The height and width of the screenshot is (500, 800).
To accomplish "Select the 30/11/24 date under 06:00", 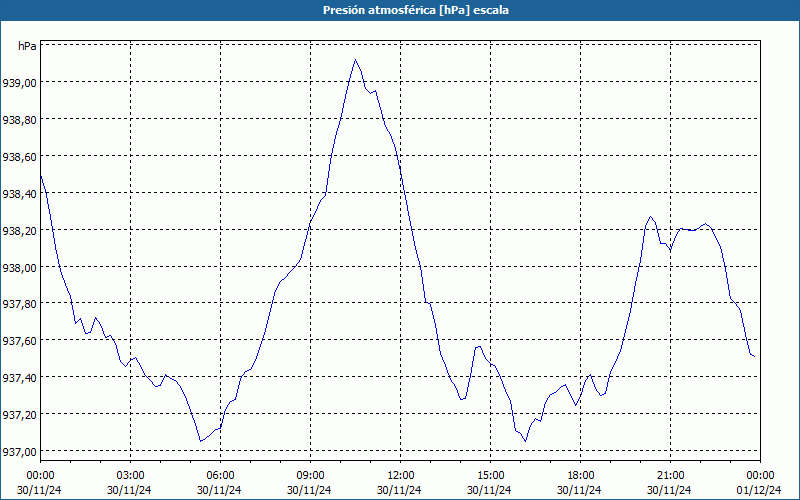I will click(219, 490).
